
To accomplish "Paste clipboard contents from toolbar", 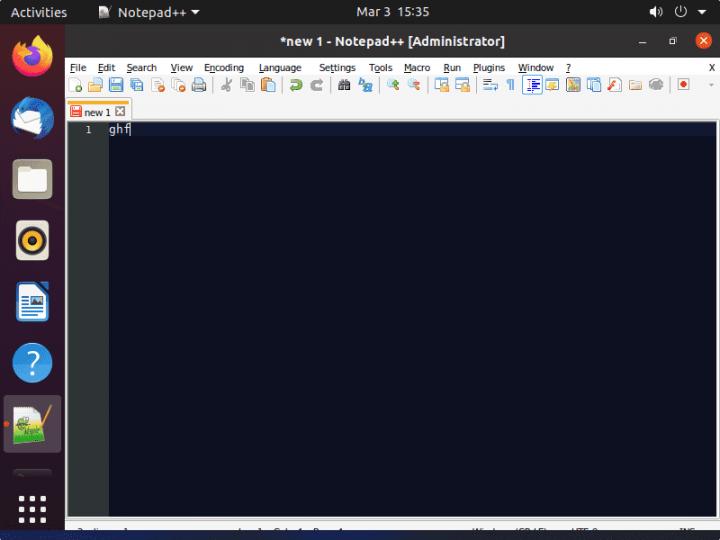I will [268, 85].
